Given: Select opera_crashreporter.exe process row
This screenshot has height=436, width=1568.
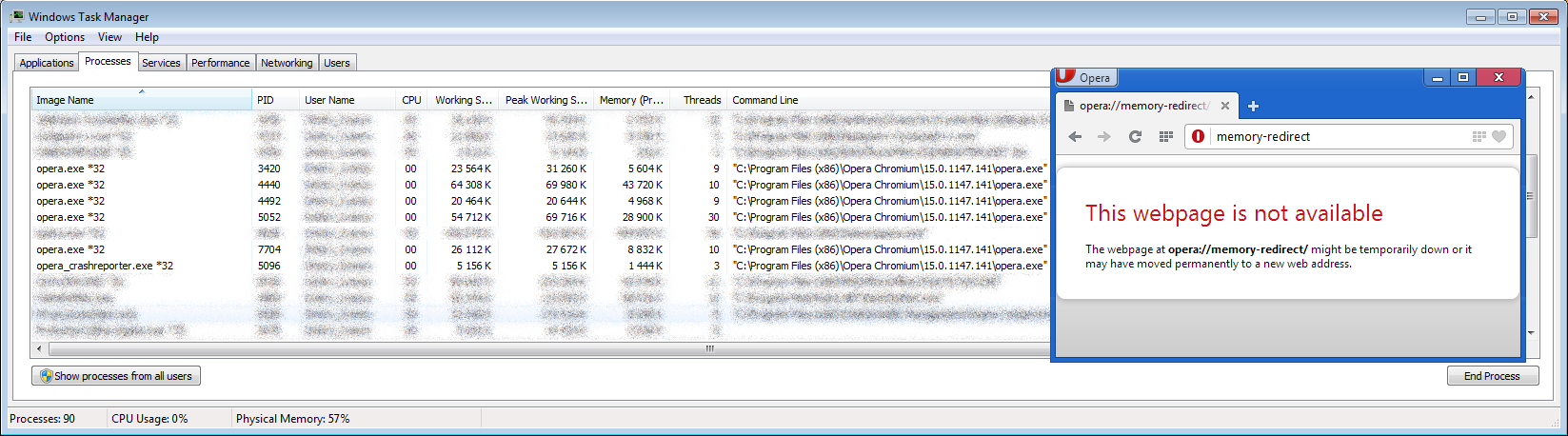Looking at the screenshot, I should (105, 266).
